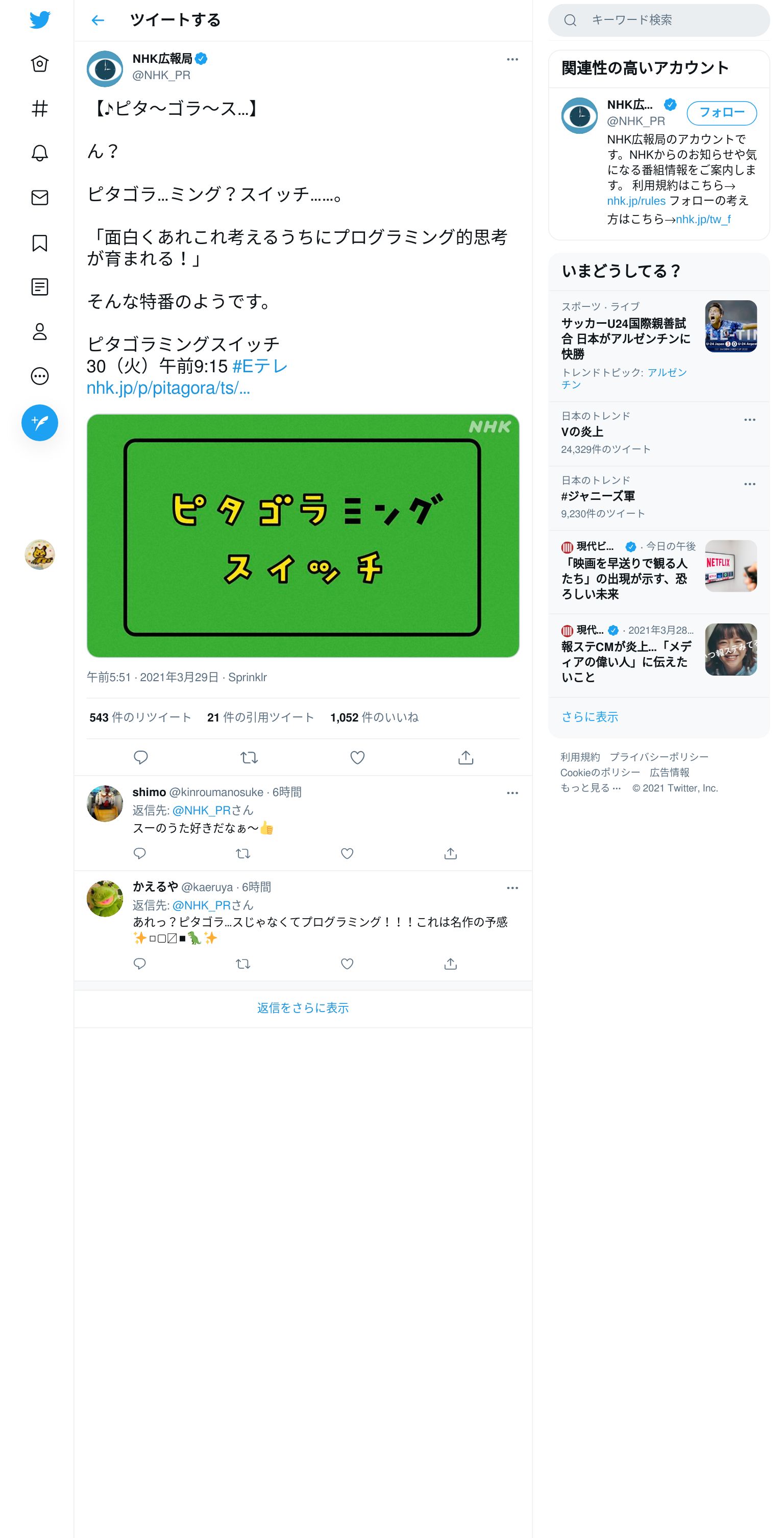Open more options on かえるや's reply

pyautogui.click(x=512, y=888)
